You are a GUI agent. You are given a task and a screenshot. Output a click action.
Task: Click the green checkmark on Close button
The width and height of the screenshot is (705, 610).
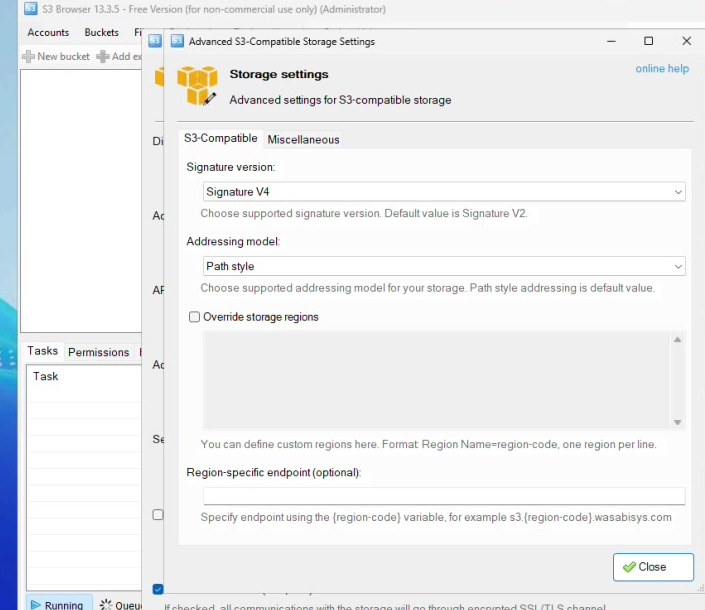[629, 567]
